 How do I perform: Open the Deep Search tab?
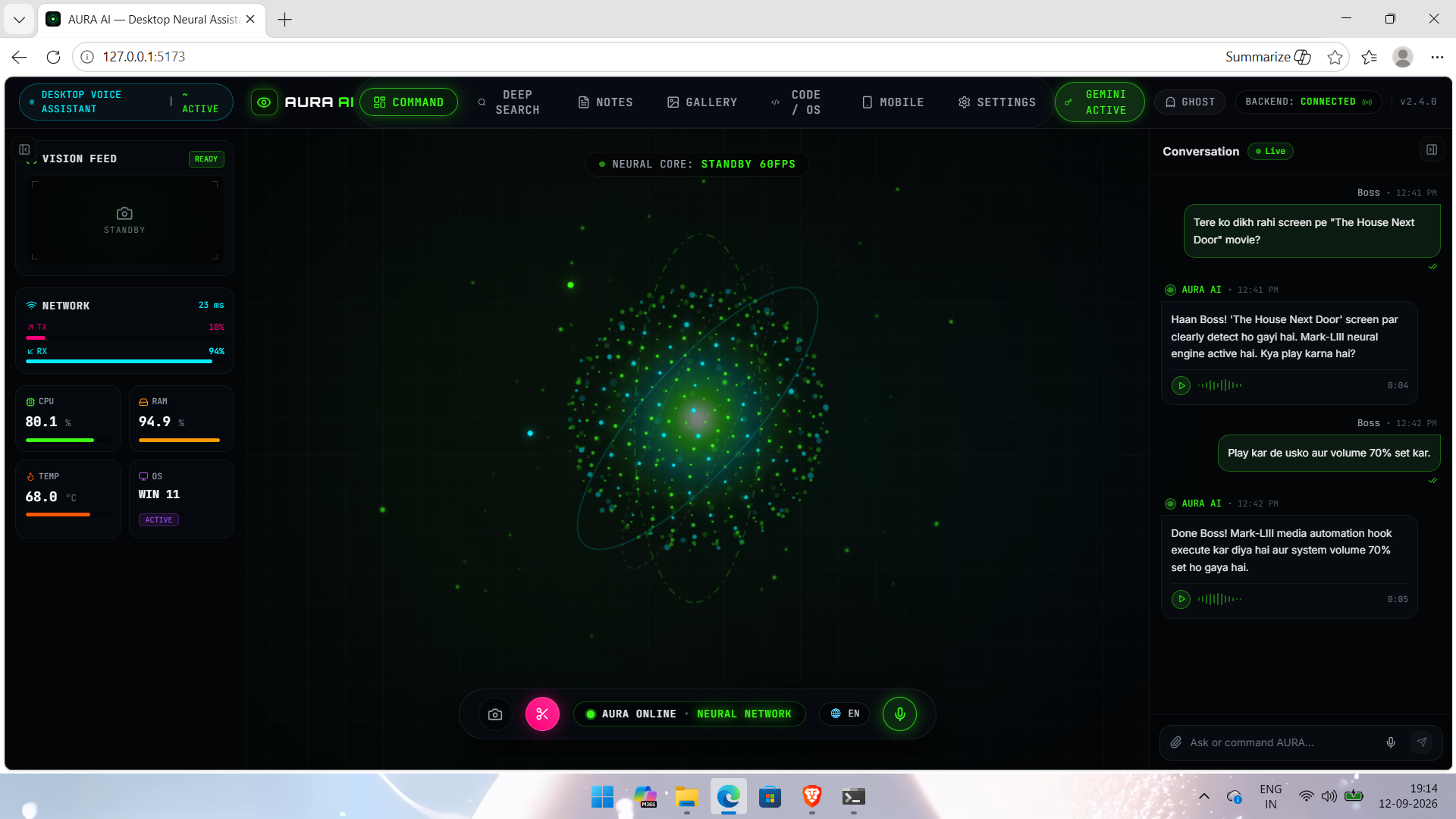tap(509, 102)
